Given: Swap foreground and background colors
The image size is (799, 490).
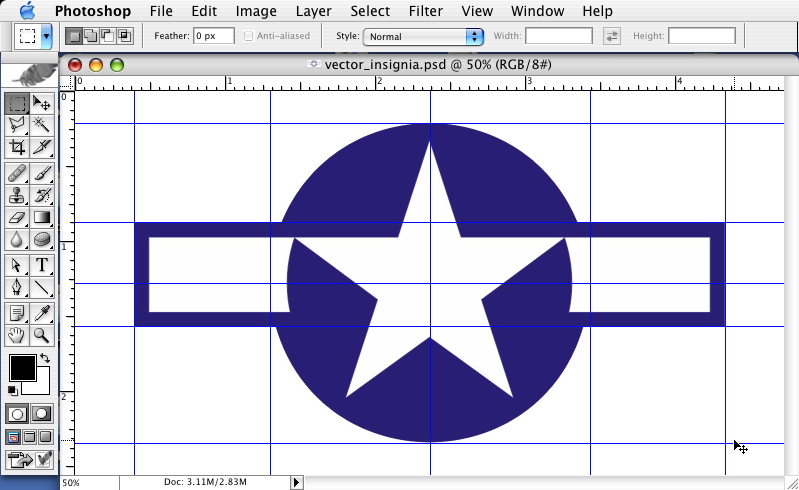Looking at the screenshot, I should [x=45, y=358].
